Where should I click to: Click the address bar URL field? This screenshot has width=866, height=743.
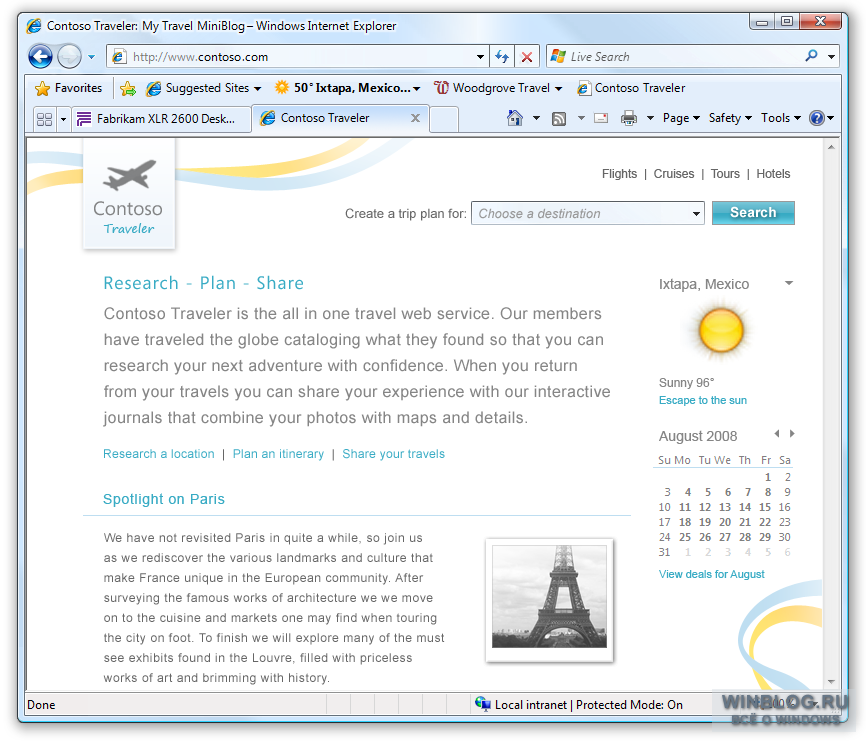[300, 57]
